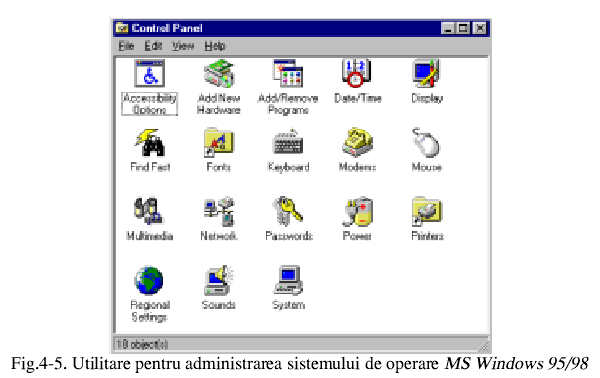600x378 pixels.
Task: Open the View menu
Action: [x=183, y=46]
